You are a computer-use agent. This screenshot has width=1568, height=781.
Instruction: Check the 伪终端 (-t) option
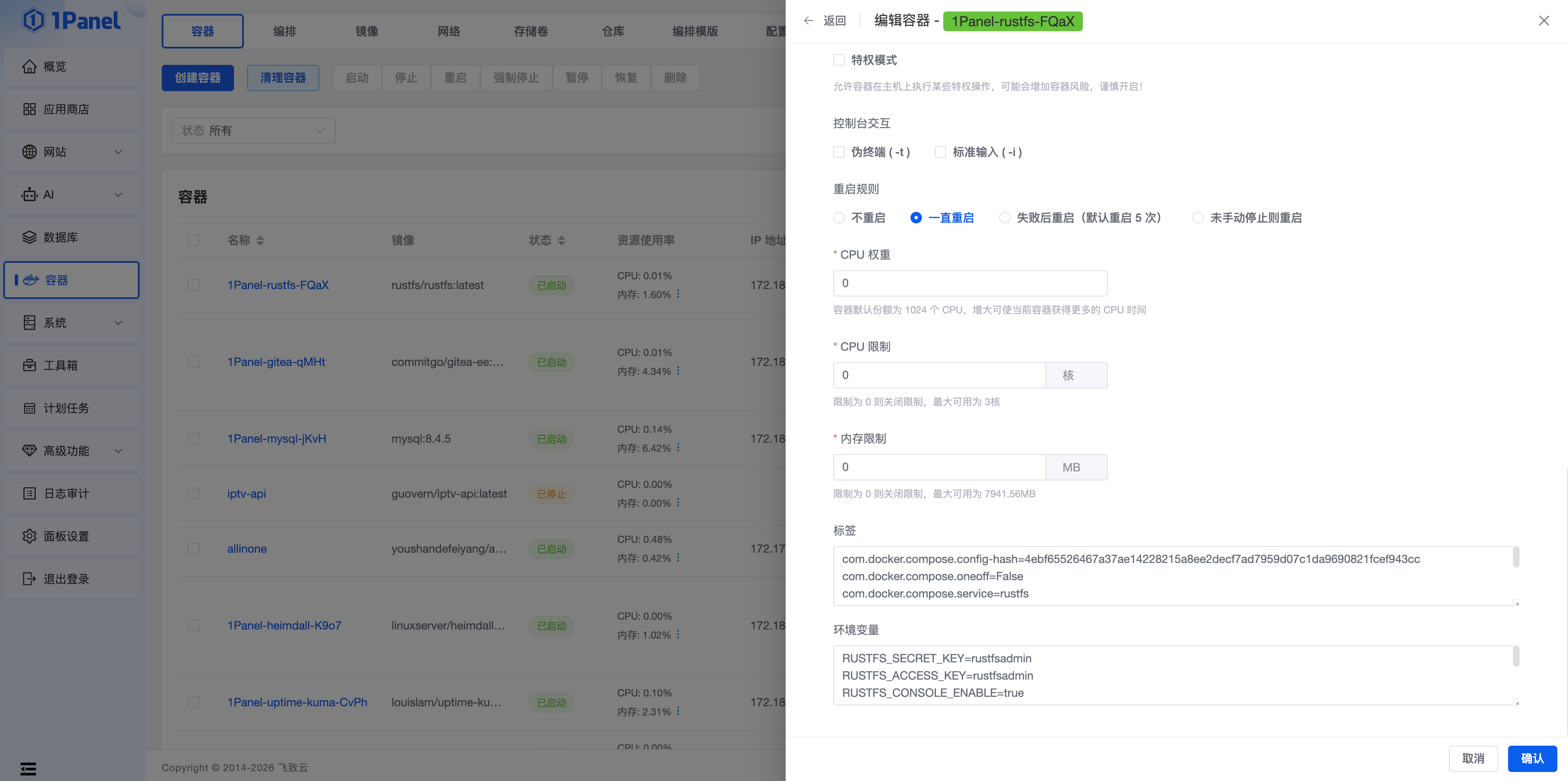click(839, 152)
